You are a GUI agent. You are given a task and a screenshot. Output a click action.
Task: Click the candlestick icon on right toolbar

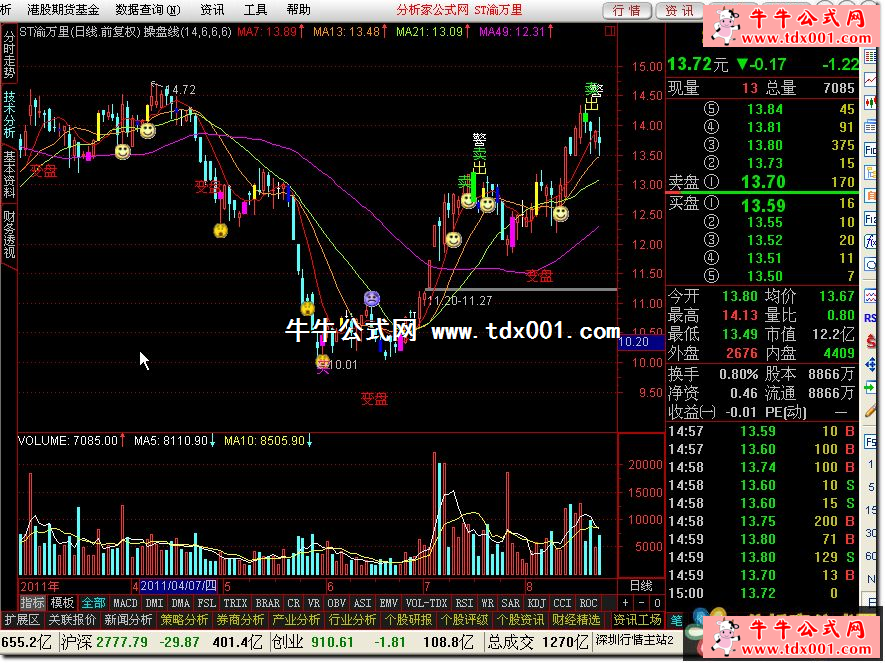pos(871,104)
